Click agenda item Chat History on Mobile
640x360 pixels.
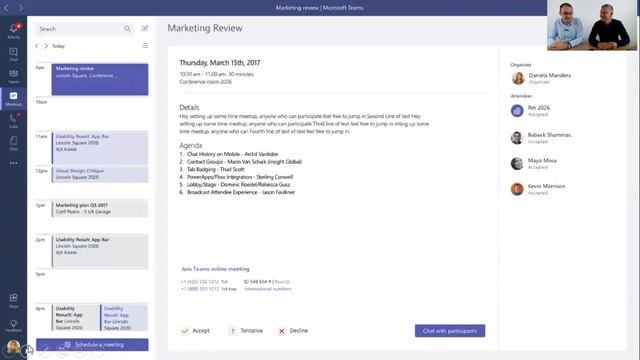[232, 154]
